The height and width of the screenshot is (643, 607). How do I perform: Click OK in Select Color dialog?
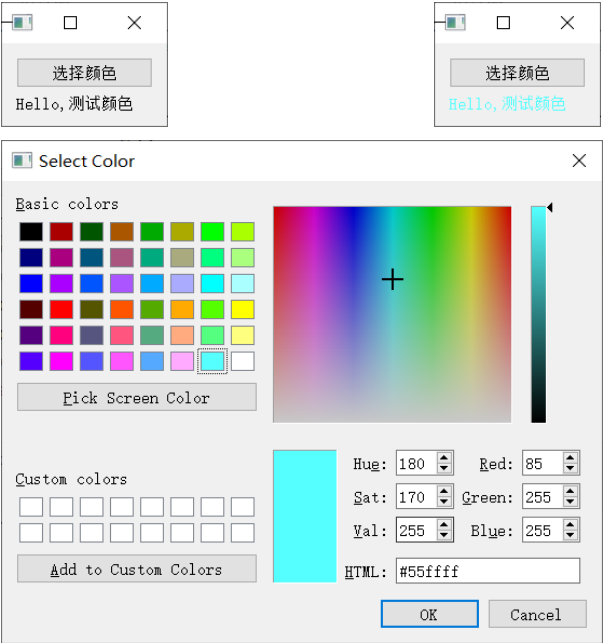pos(429,614)
